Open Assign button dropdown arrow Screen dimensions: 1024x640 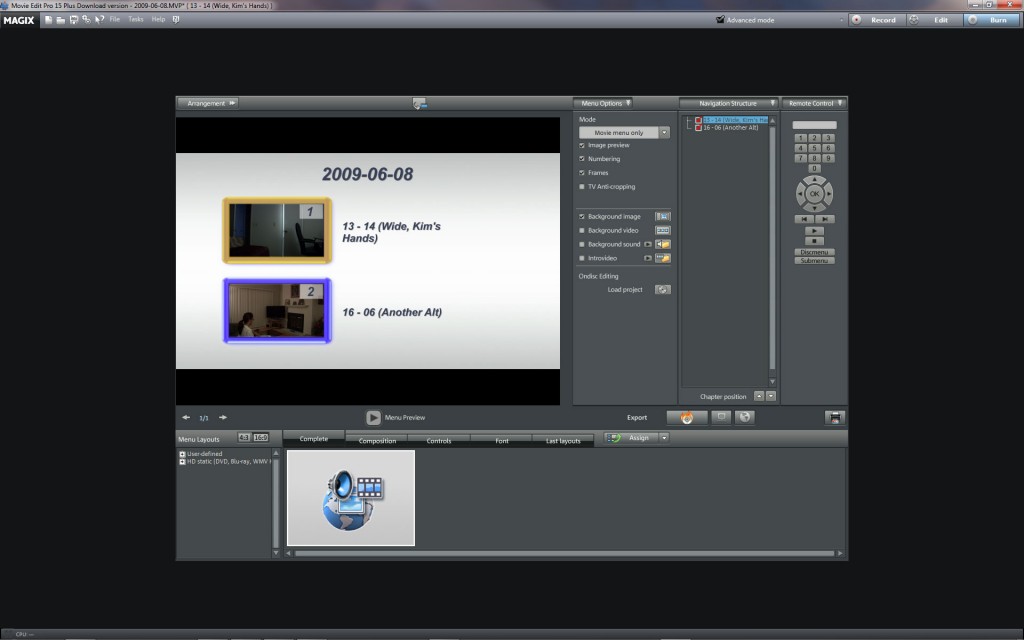[x=664, y=438]
